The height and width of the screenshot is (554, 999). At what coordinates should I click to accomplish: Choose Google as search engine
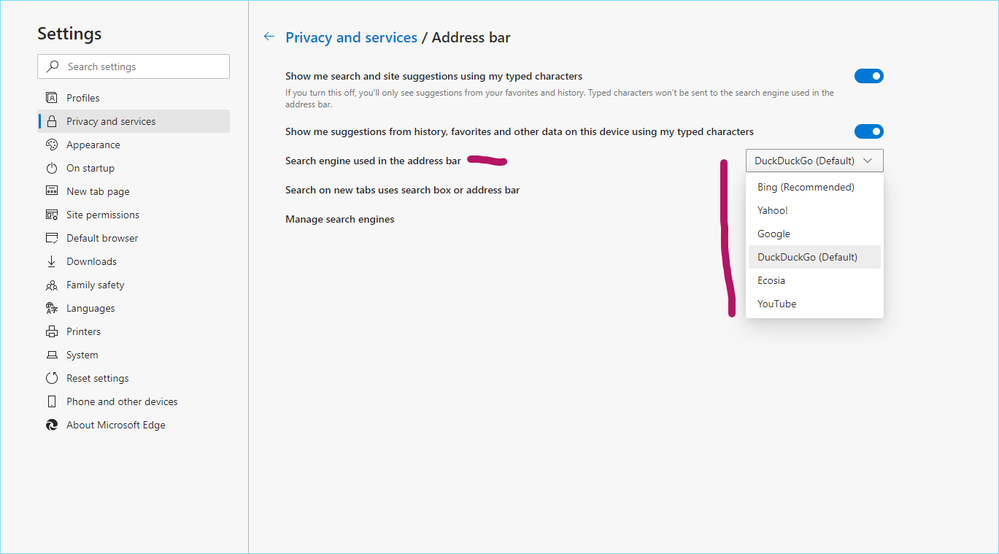pyautogui.click(x=814, y=234)
